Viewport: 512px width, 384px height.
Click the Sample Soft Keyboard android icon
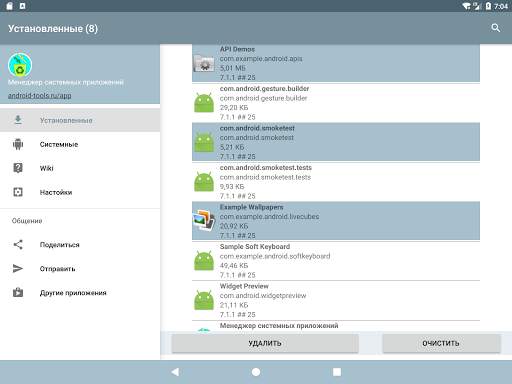[x=204, y=261]
